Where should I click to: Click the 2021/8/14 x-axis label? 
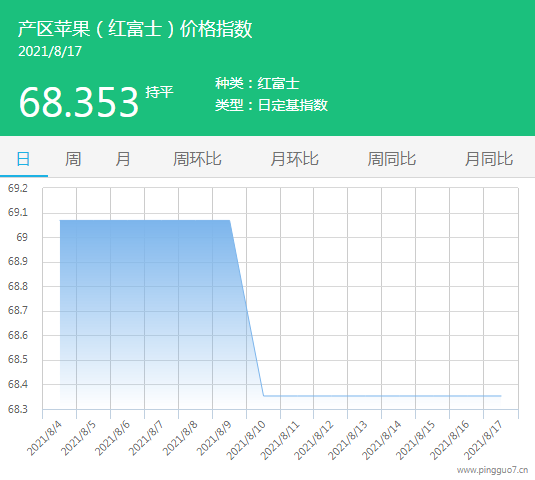coord(382,440)
